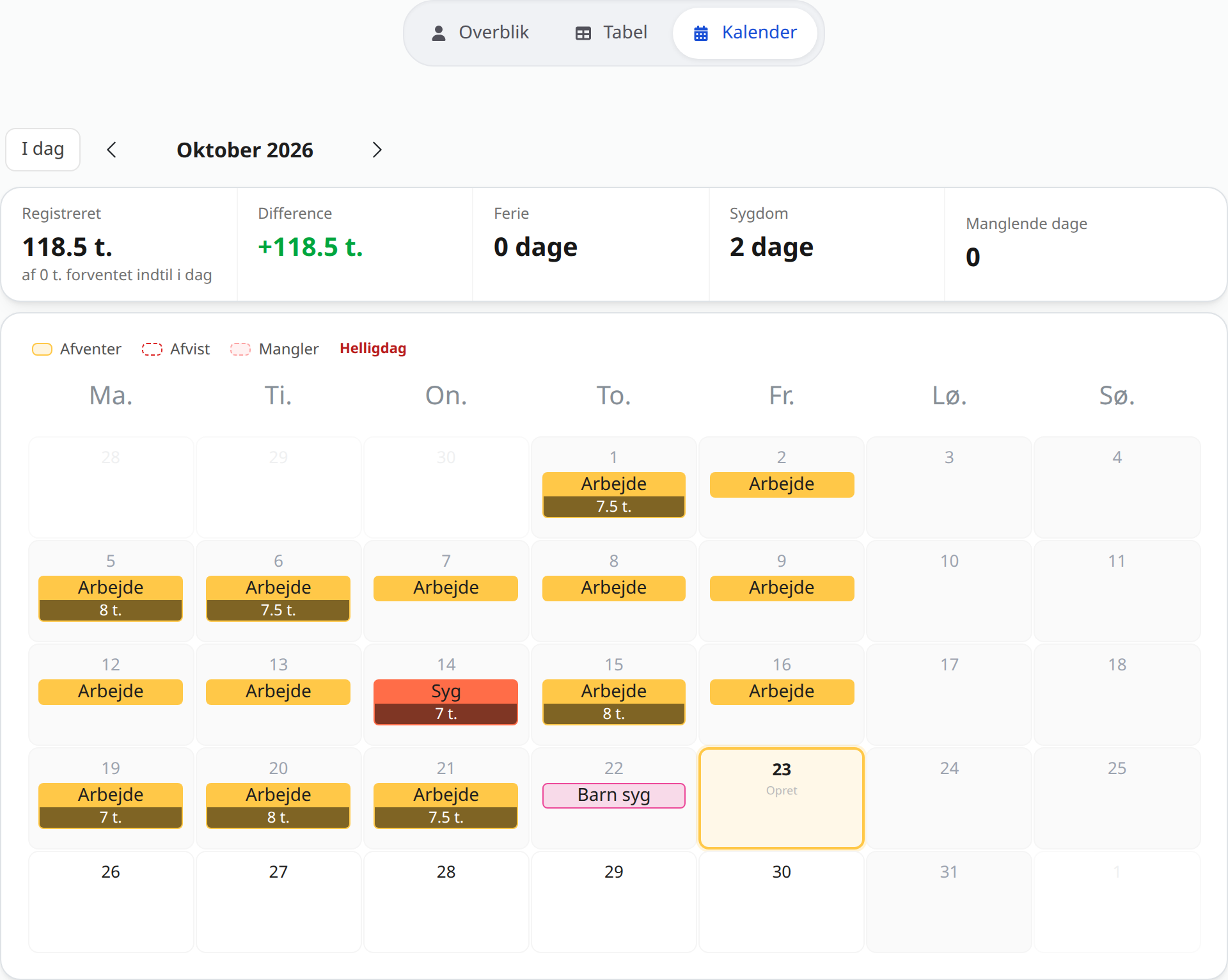Open the Arbejde 8 t. entry on October 20
Viewport: 1228px width, 980px height.
click(278, 806)
